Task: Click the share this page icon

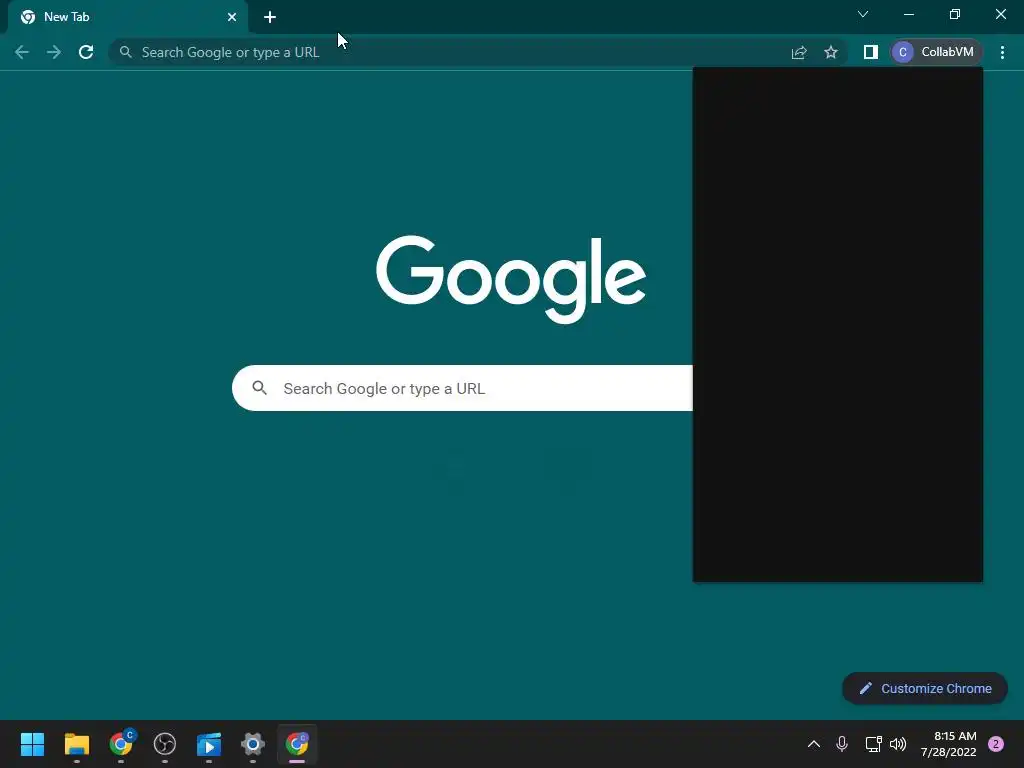Action: (799, 52)
